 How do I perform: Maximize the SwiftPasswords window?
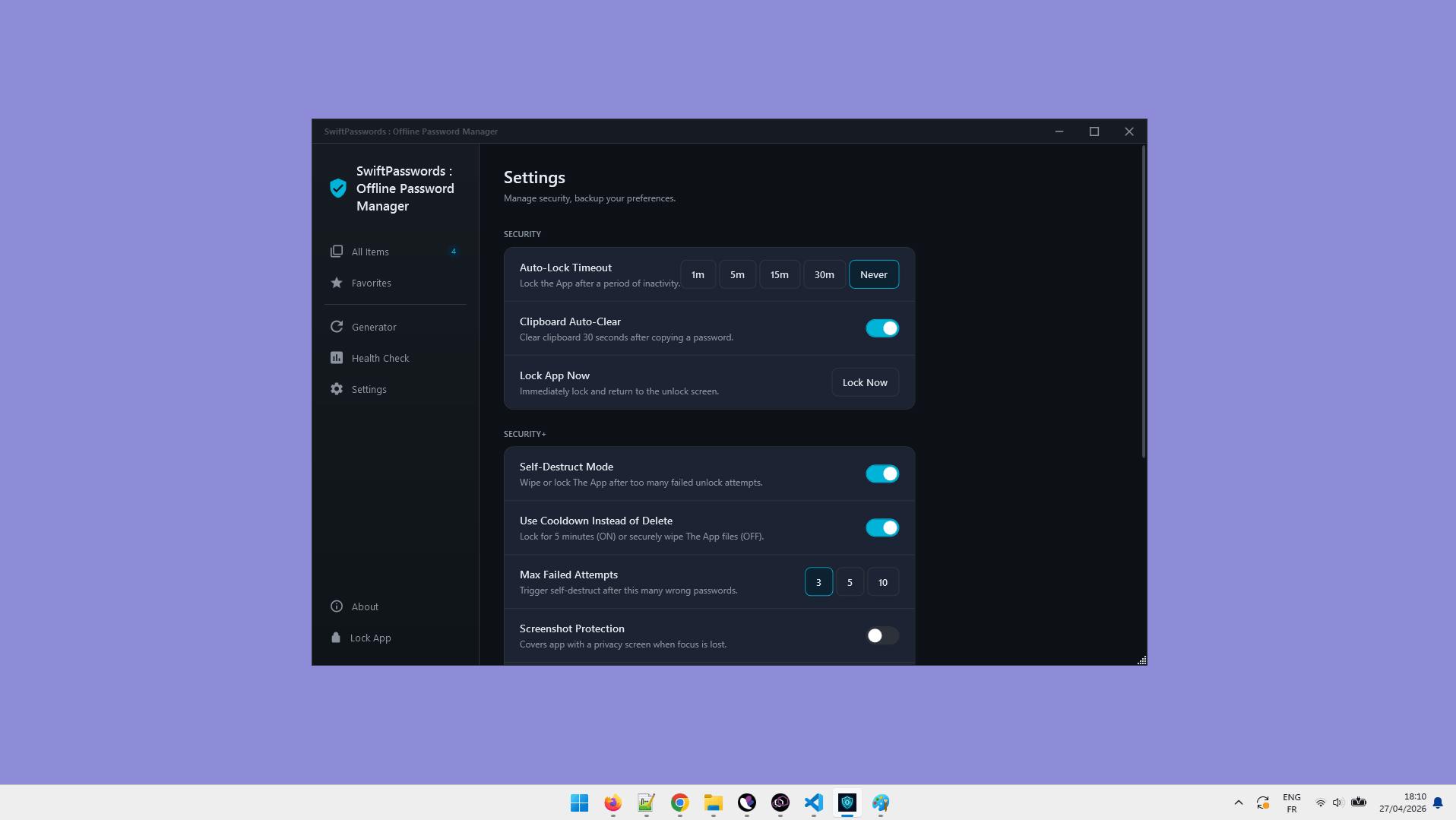click(1094, 131)
